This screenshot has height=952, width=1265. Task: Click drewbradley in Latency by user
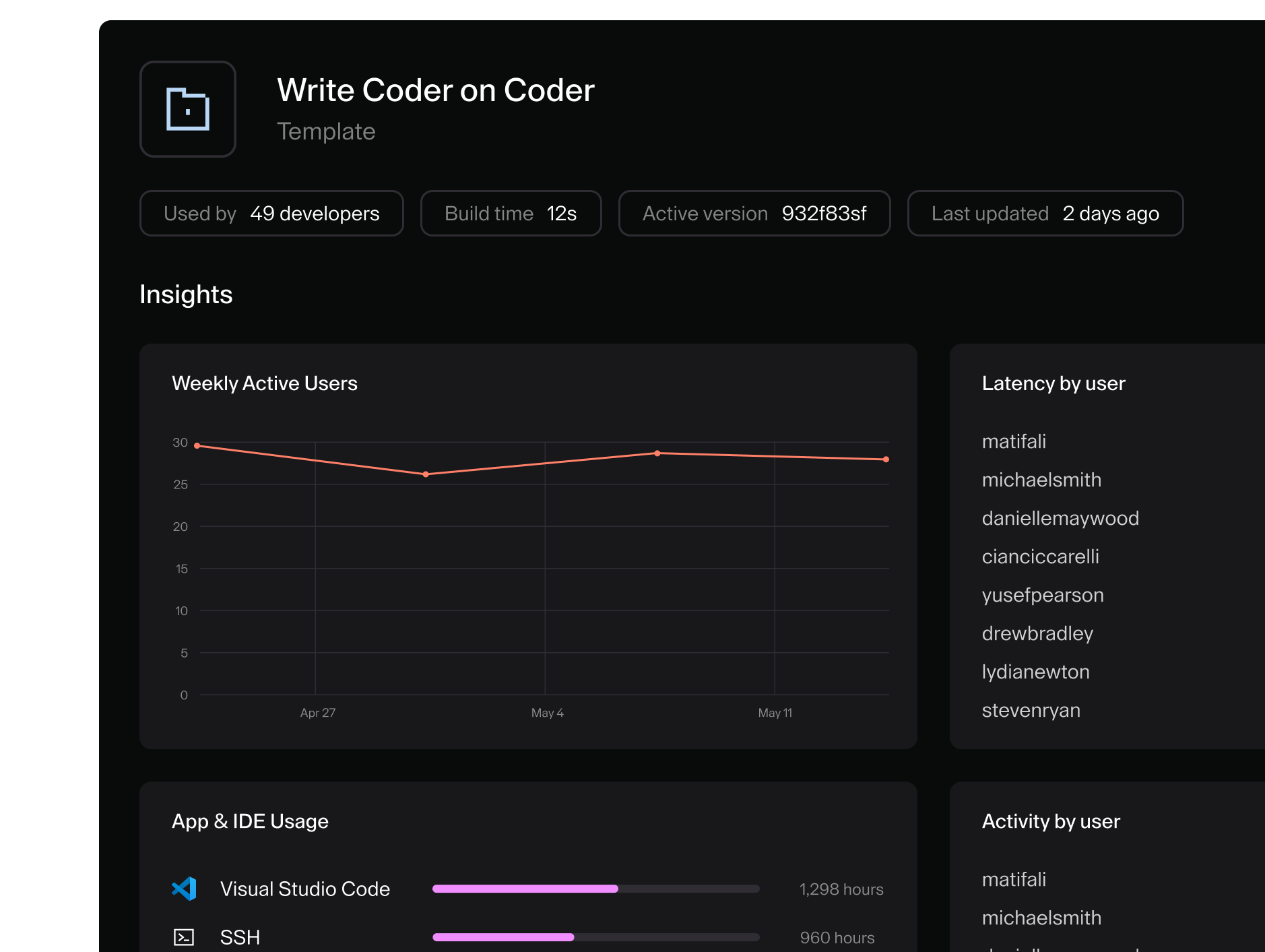point(1038,633)
